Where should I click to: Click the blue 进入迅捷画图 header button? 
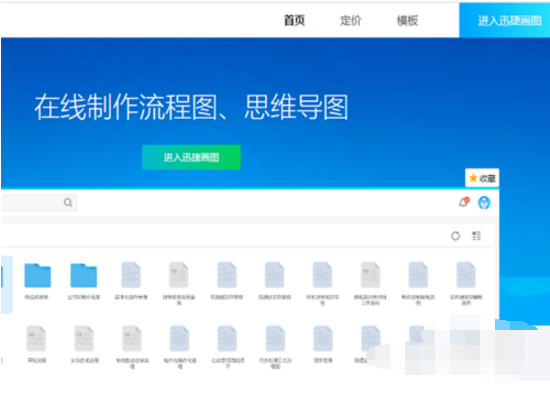coord(504,20)
